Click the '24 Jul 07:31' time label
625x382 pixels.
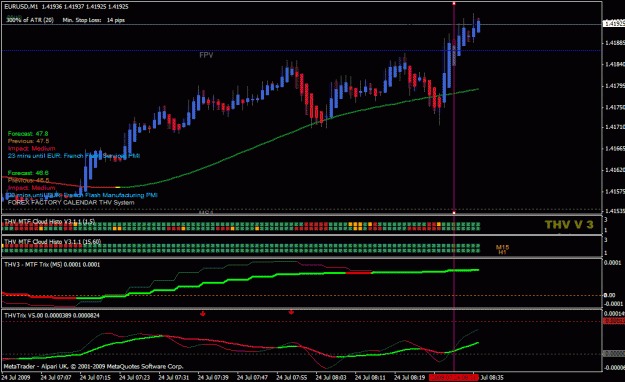pyautogui.click(x=174, y=377)
